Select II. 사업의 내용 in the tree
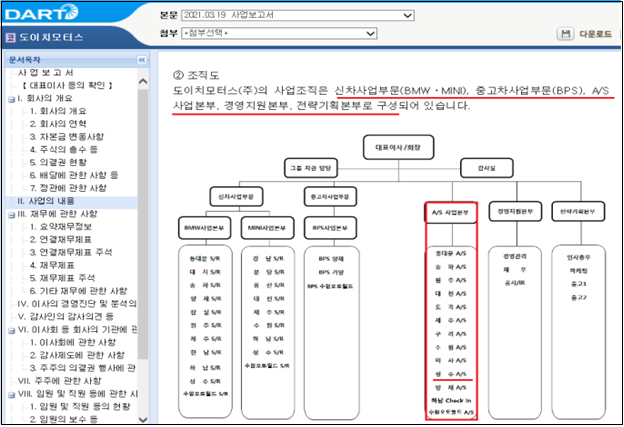 [46, 201]
